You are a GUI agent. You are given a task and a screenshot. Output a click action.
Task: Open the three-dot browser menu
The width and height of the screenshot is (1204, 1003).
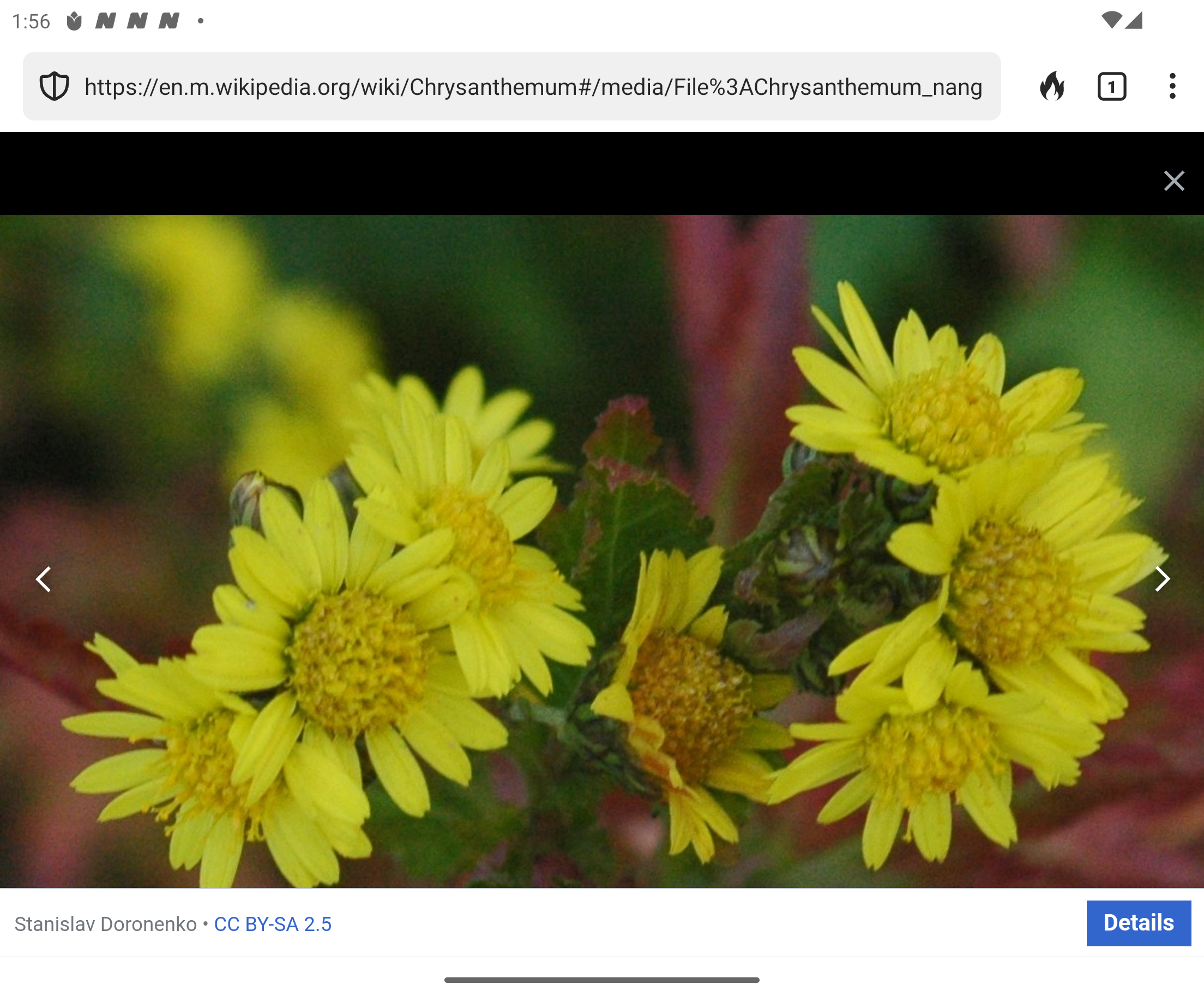[x=1172, y=86]
